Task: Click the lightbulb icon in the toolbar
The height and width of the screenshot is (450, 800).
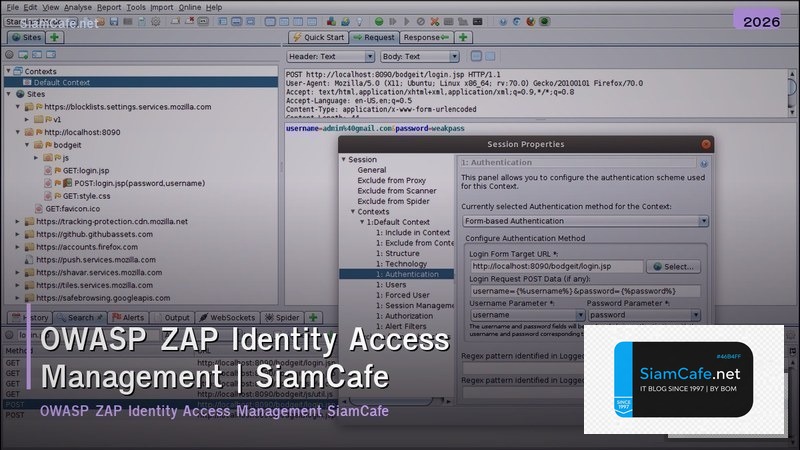Action: (x=359, y=21)
